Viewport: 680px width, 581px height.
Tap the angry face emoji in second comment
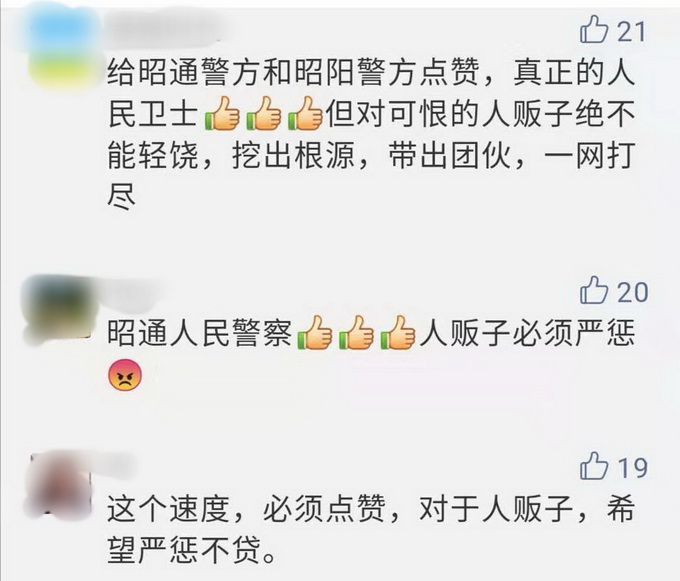[125, 375]
